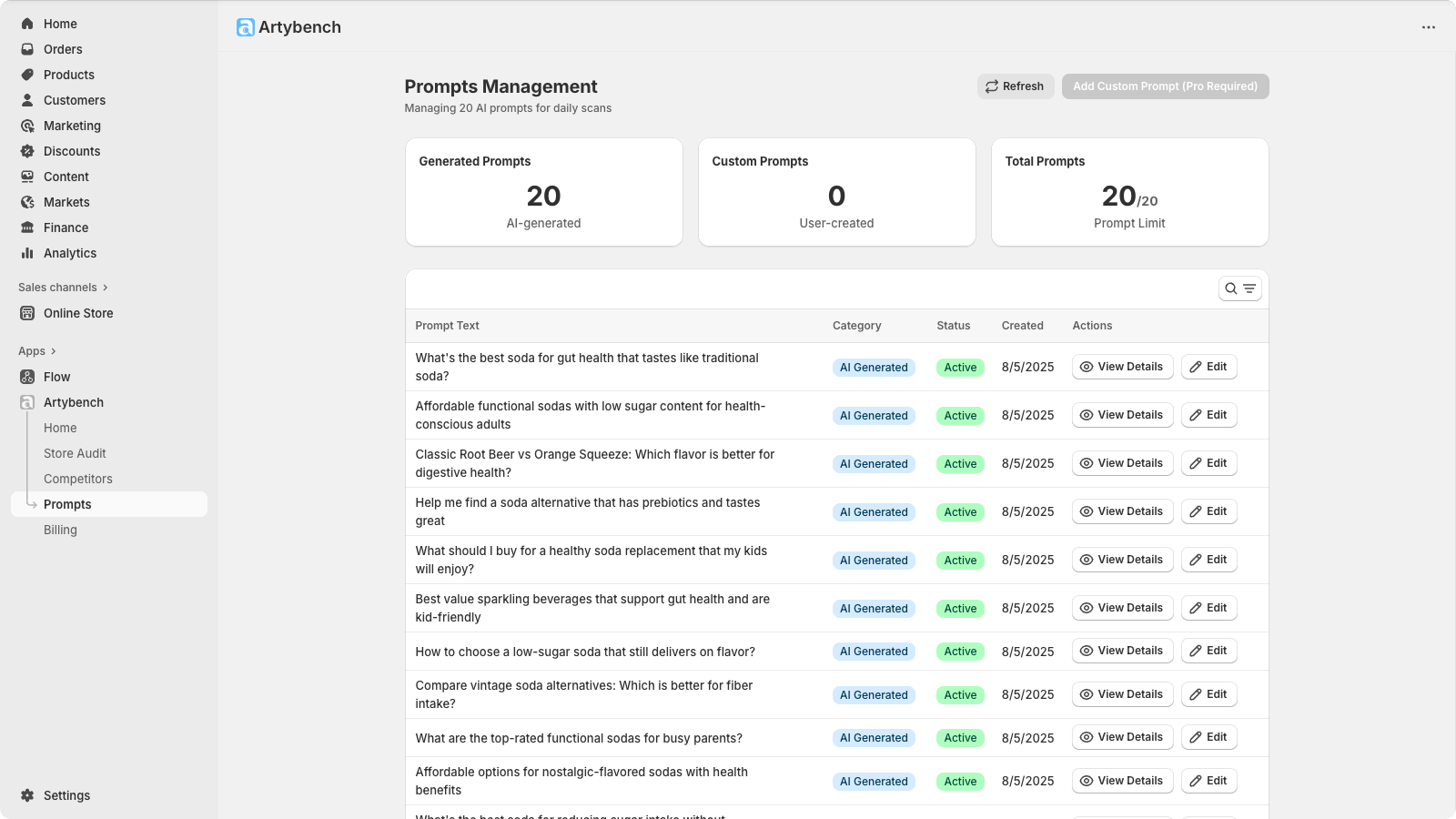1456x819 pixels.
Task: Open Discounts from the sidebar
Action: 72,151
